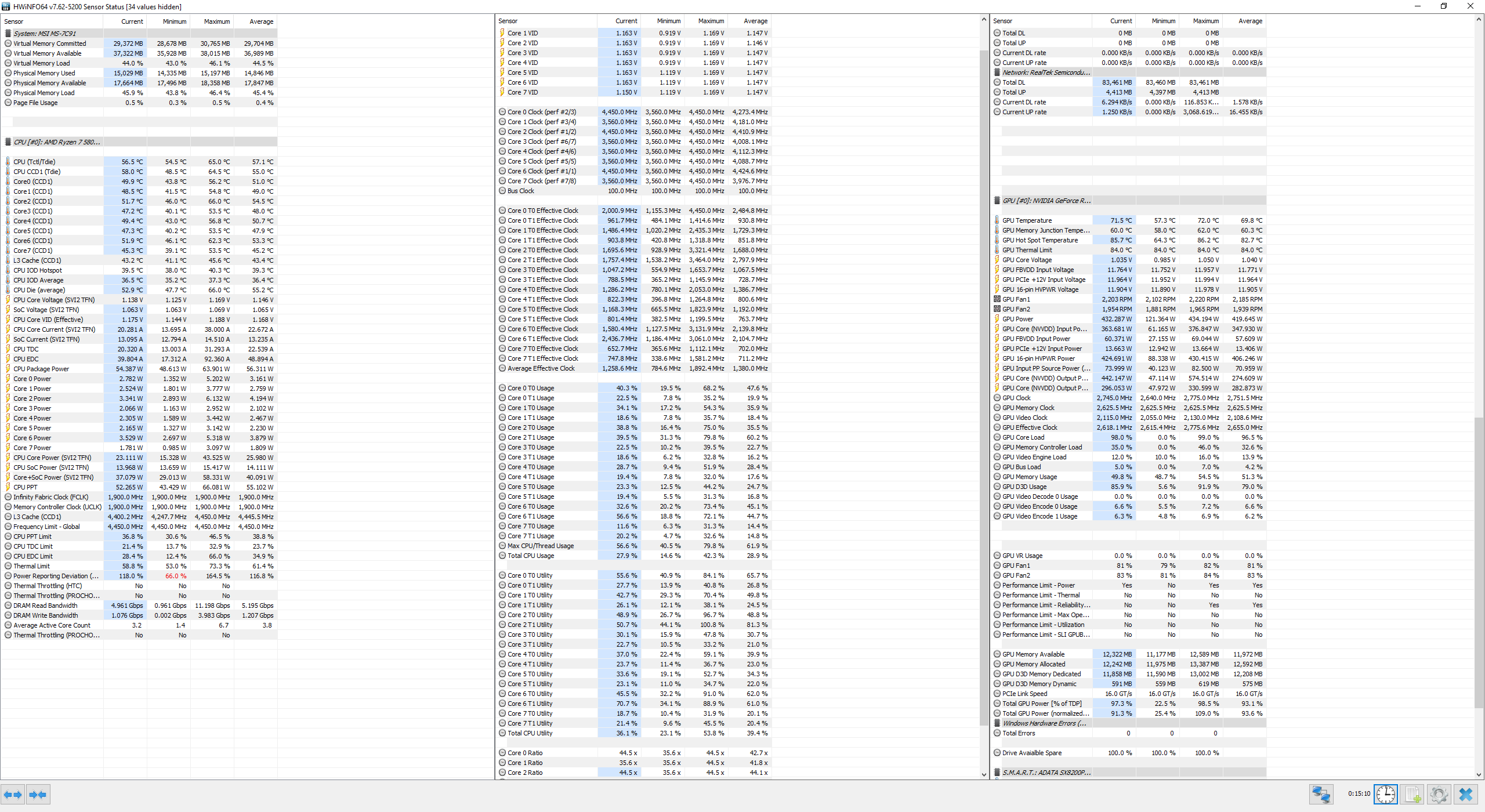Click the shrink columns arrows button
1485x812 pixels.
point(38,795)
